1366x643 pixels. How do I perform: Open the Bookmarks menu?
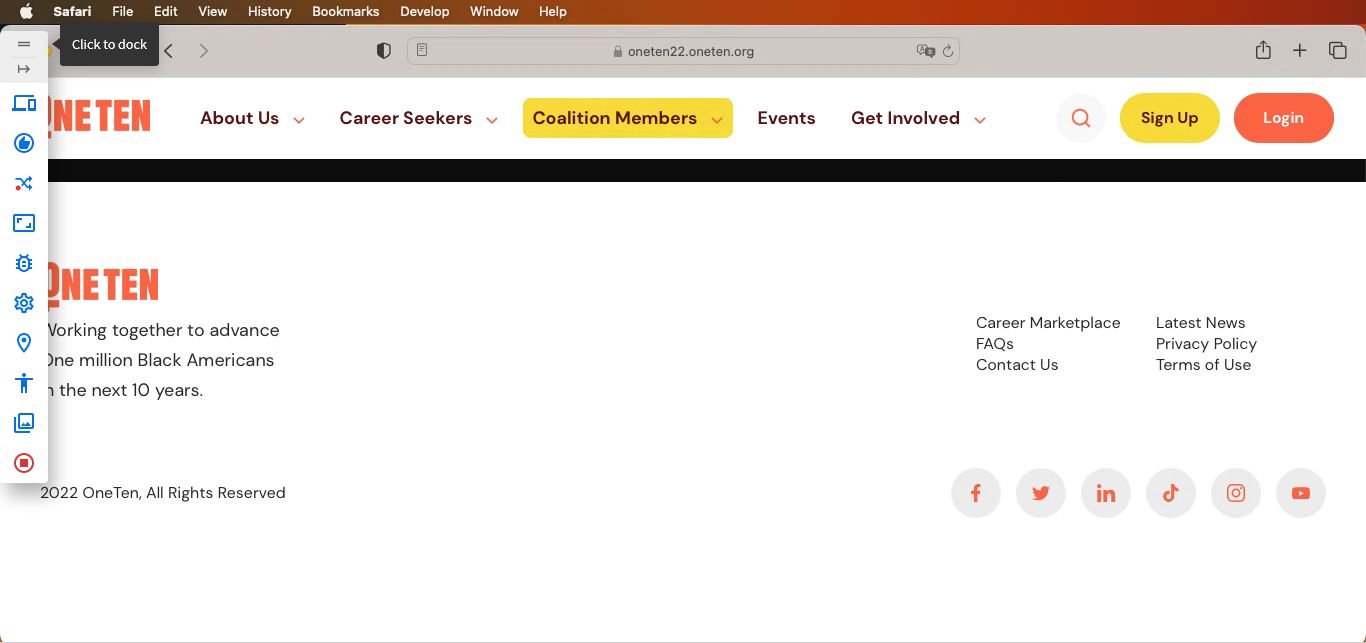click(346, 11)
